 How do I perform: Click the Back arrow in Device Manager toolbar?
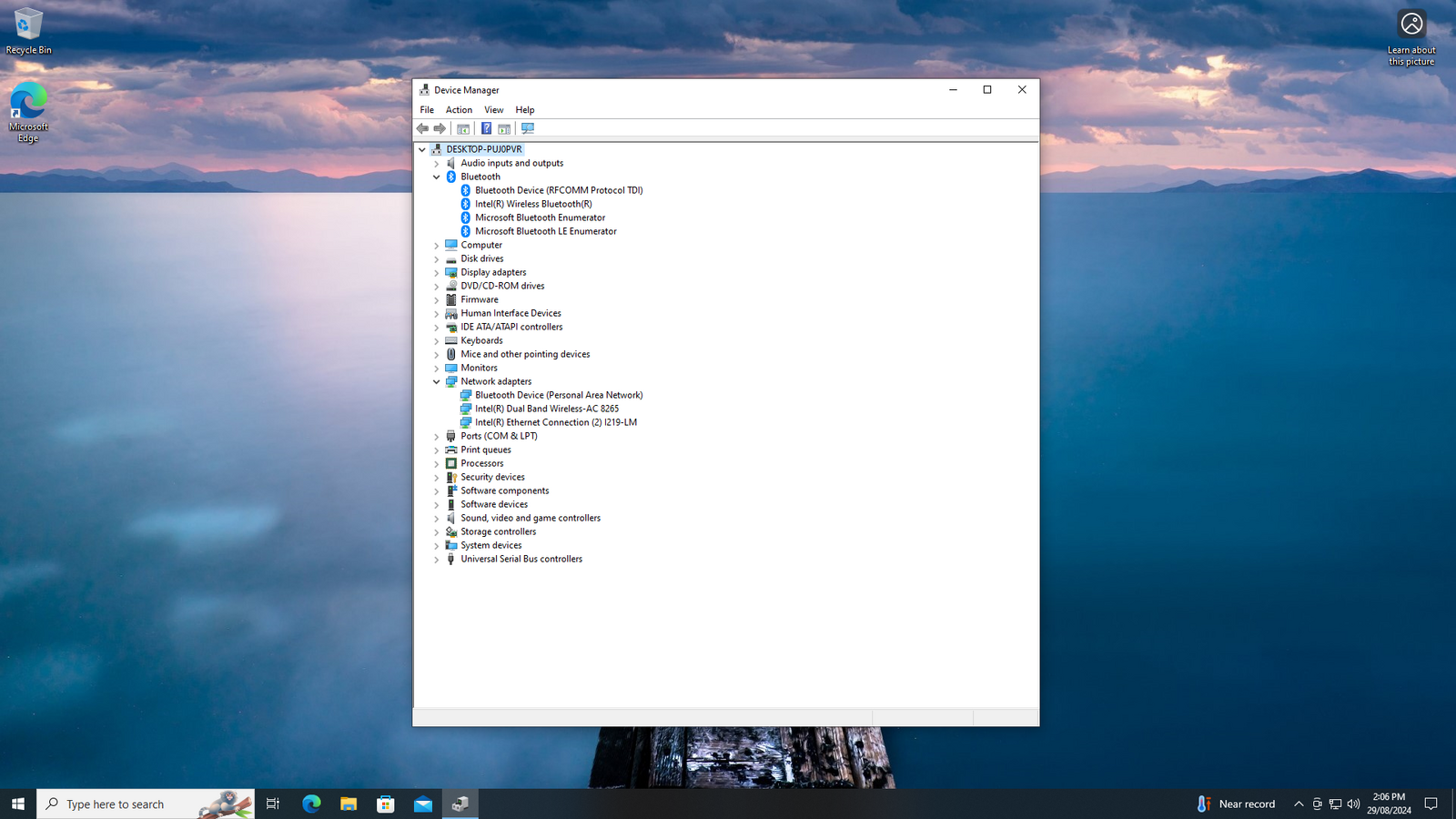(x=422, y=128)
